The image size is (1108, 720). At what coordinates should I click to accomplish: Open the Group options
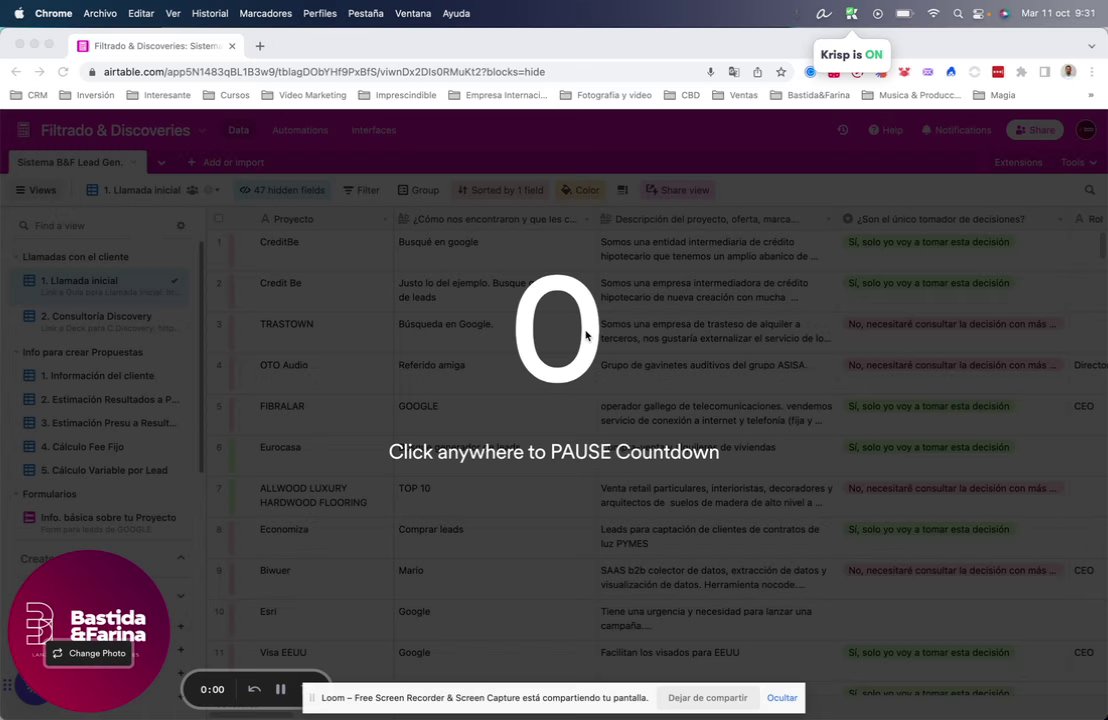(418, 190)
